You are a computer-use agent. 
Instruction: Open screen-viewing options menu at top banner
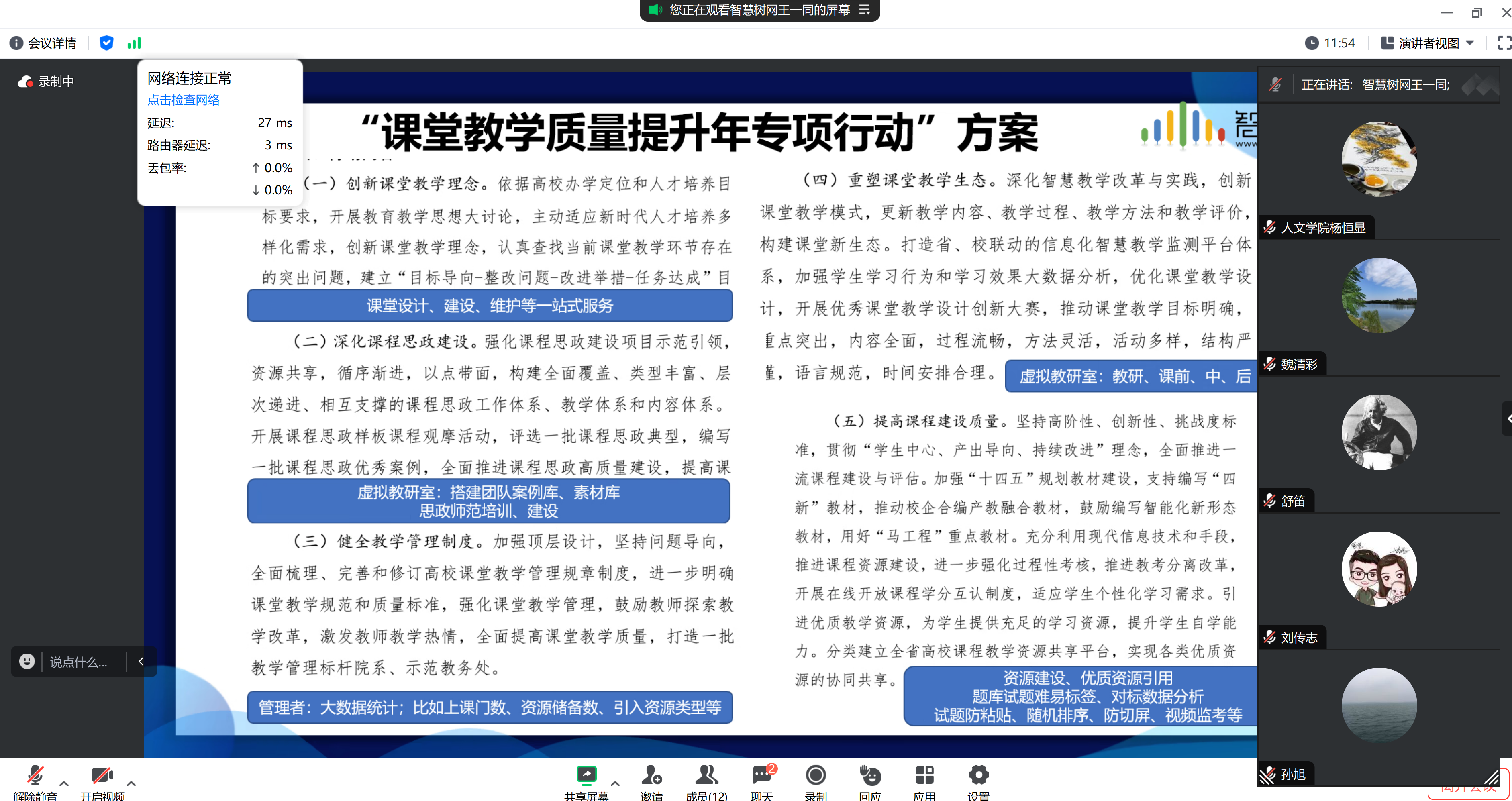pyautogui.click(x=865, y=9)
